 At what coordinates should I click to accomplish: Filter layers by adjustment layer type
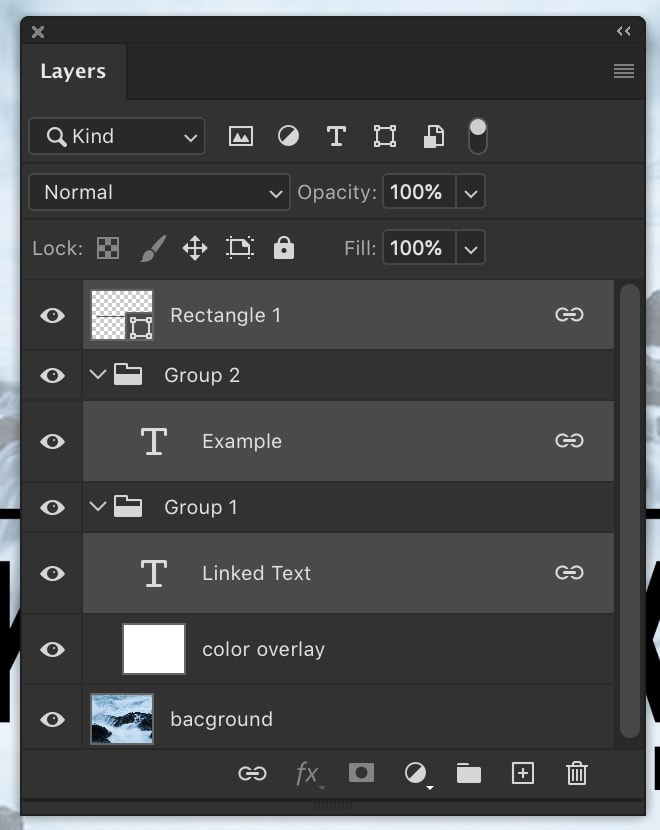tap(288, 137)
